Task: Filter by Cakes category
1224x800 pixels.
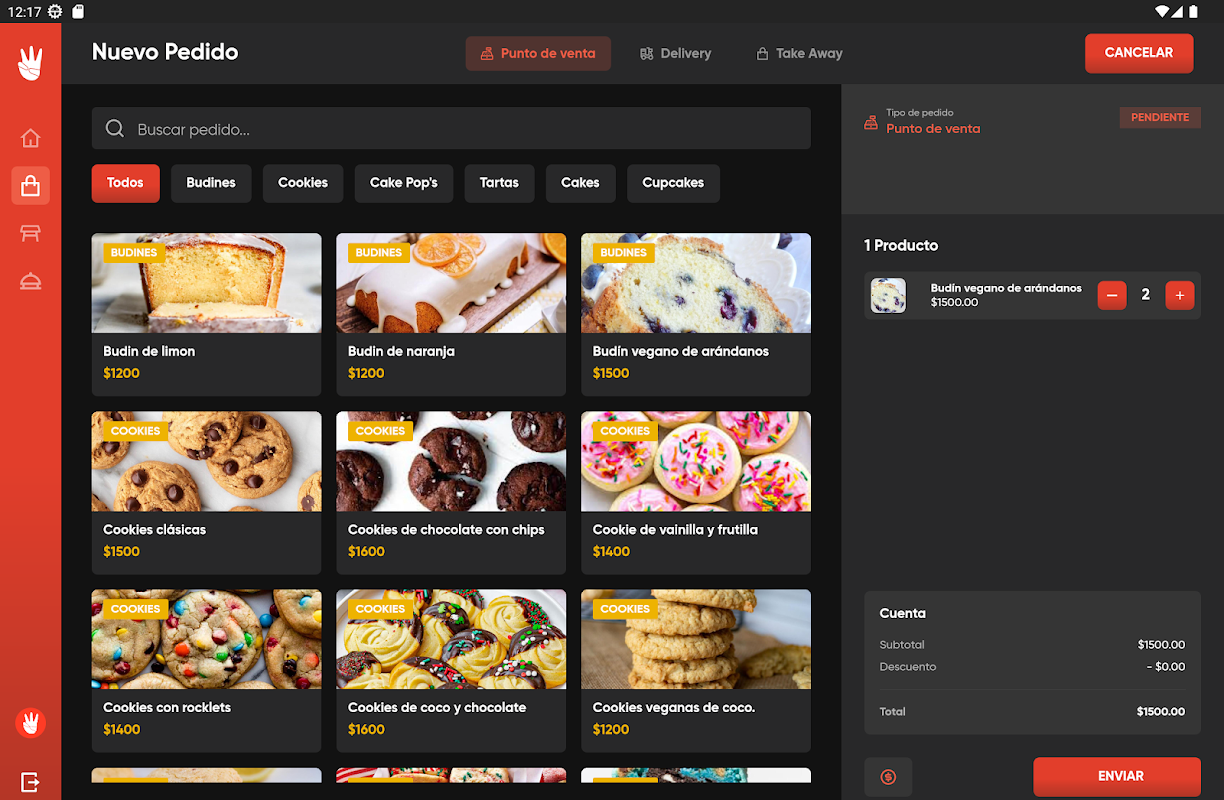Action: 580,183
